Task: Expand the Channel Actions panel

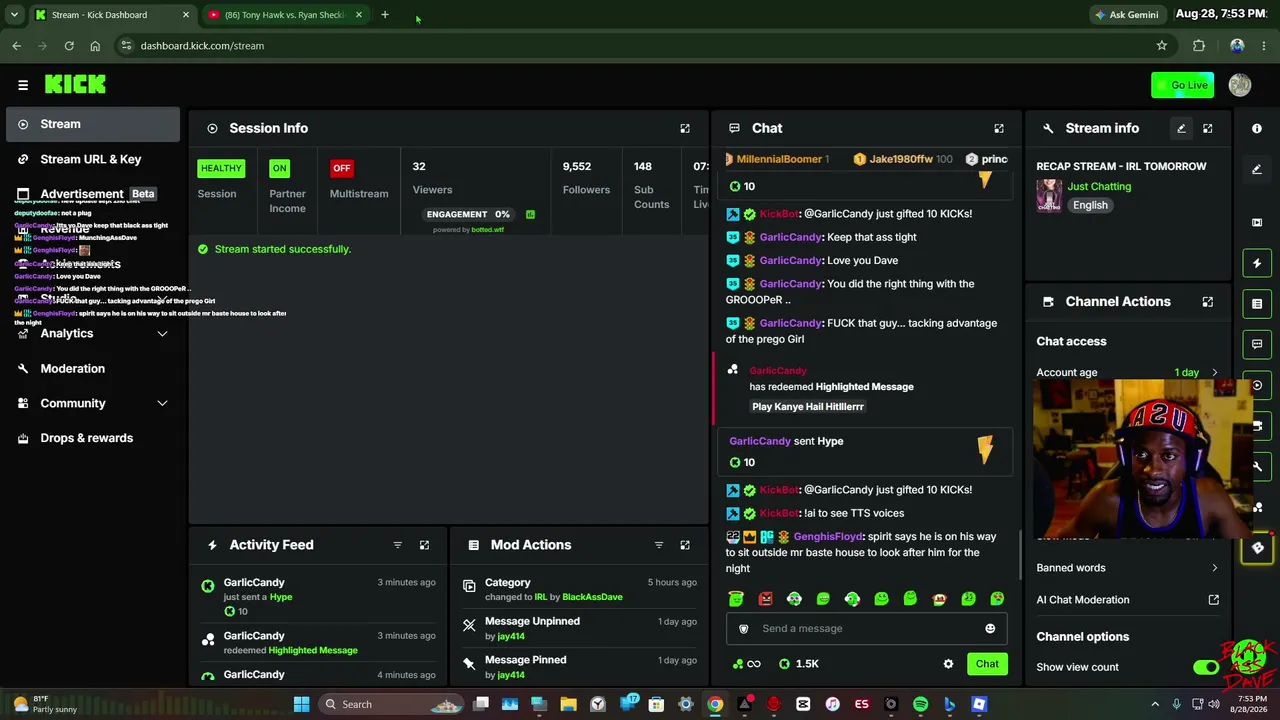Action: 1208,302
